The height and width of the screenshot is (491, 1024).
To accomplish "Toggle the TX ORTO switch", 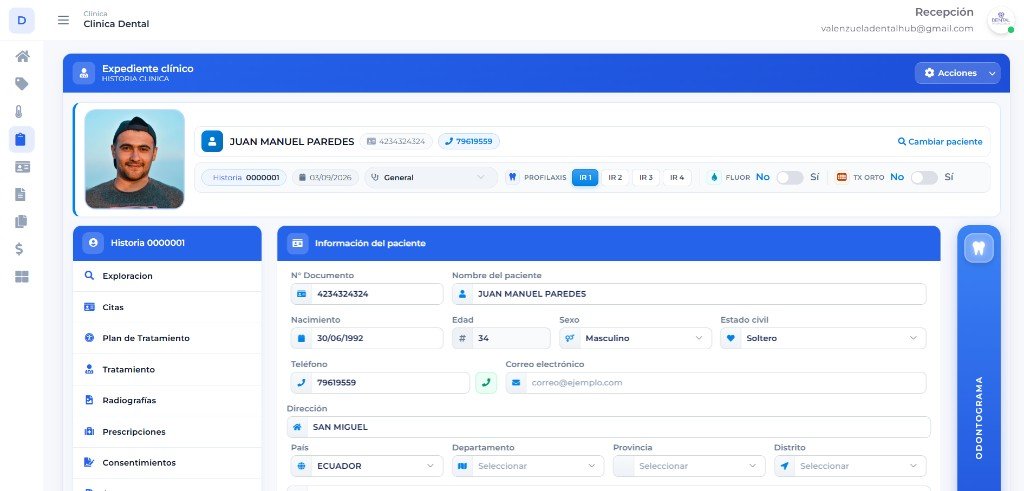I will pyautogui.click(x=924, y=178).
